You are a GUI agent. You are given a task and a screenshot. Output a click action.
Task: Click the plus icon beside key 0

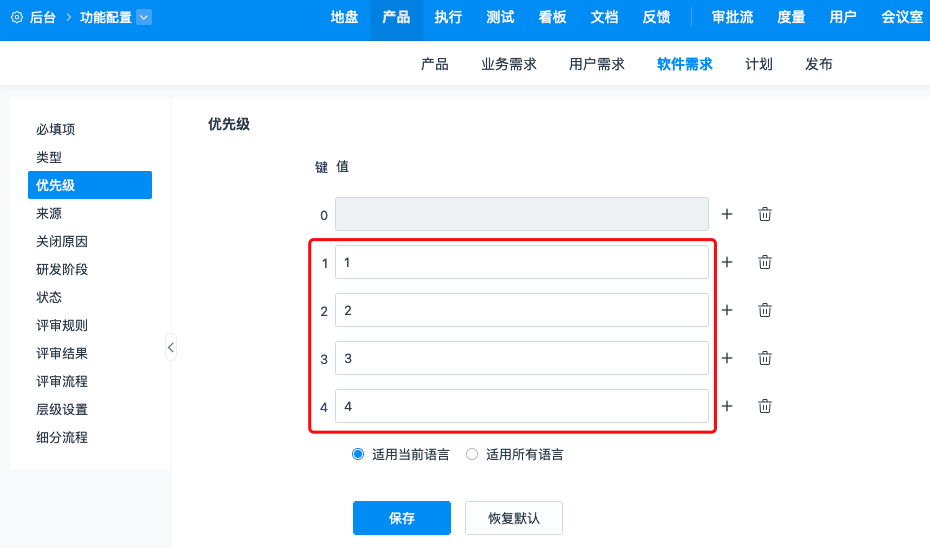727,214
